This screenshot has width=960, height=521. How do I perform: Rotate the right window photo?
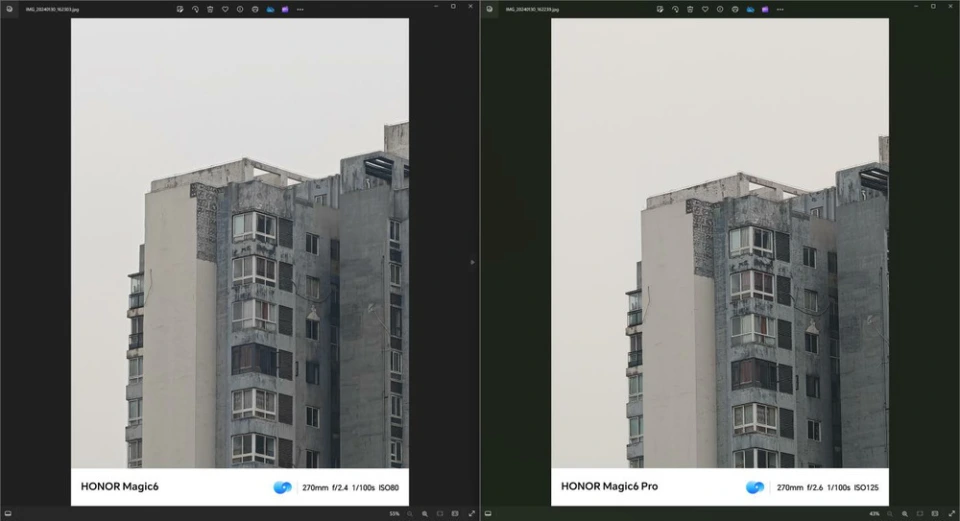(x=675, y=9)
